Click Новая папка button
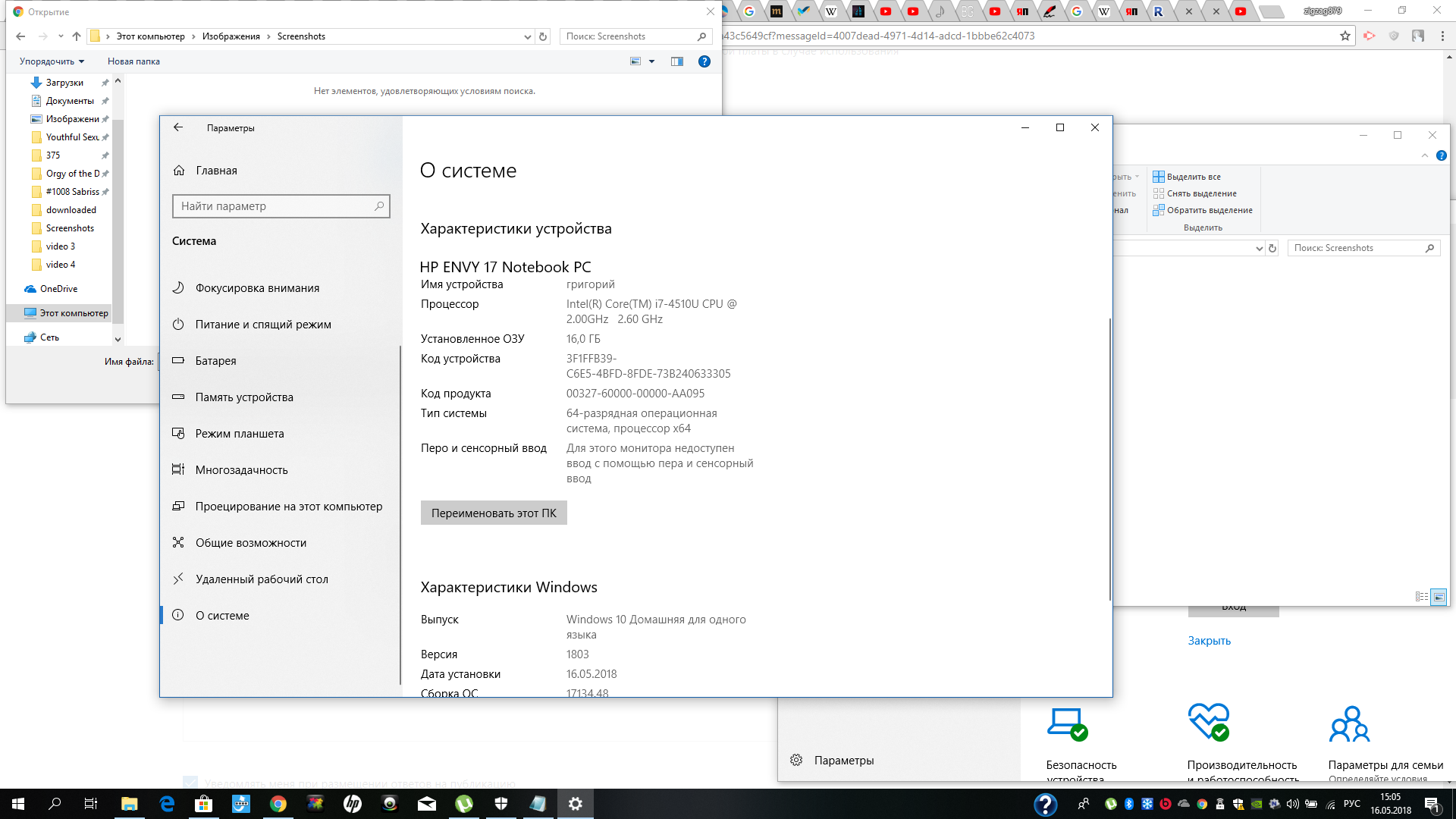The image size is (1456, 819). tap(133, 61)
